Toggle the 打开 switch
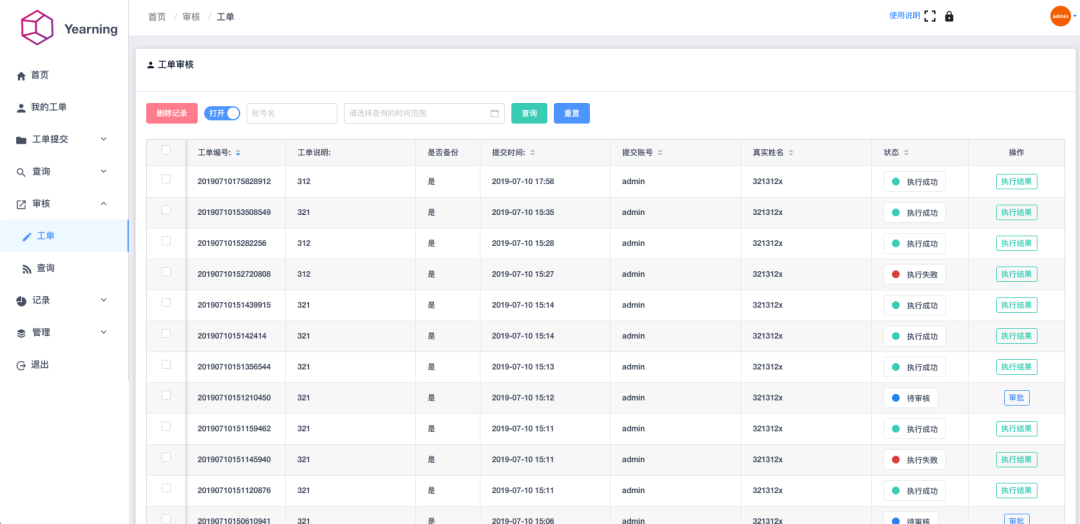The image size is (1080, 524). [x=222, y=114]
